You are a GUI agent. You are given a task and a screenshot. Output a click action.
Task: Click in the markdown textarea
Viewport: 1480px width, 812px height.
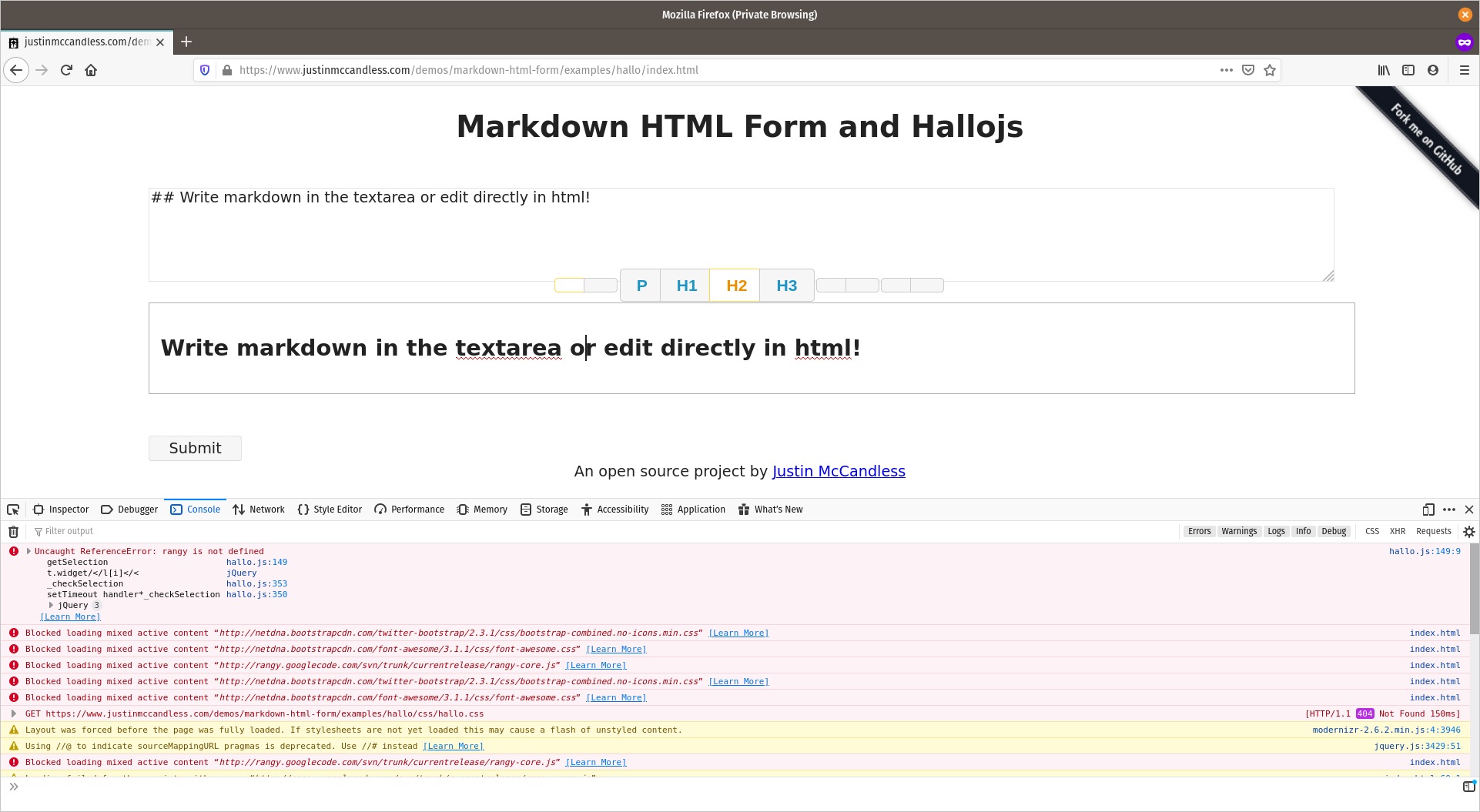click(x=741, y=235)
